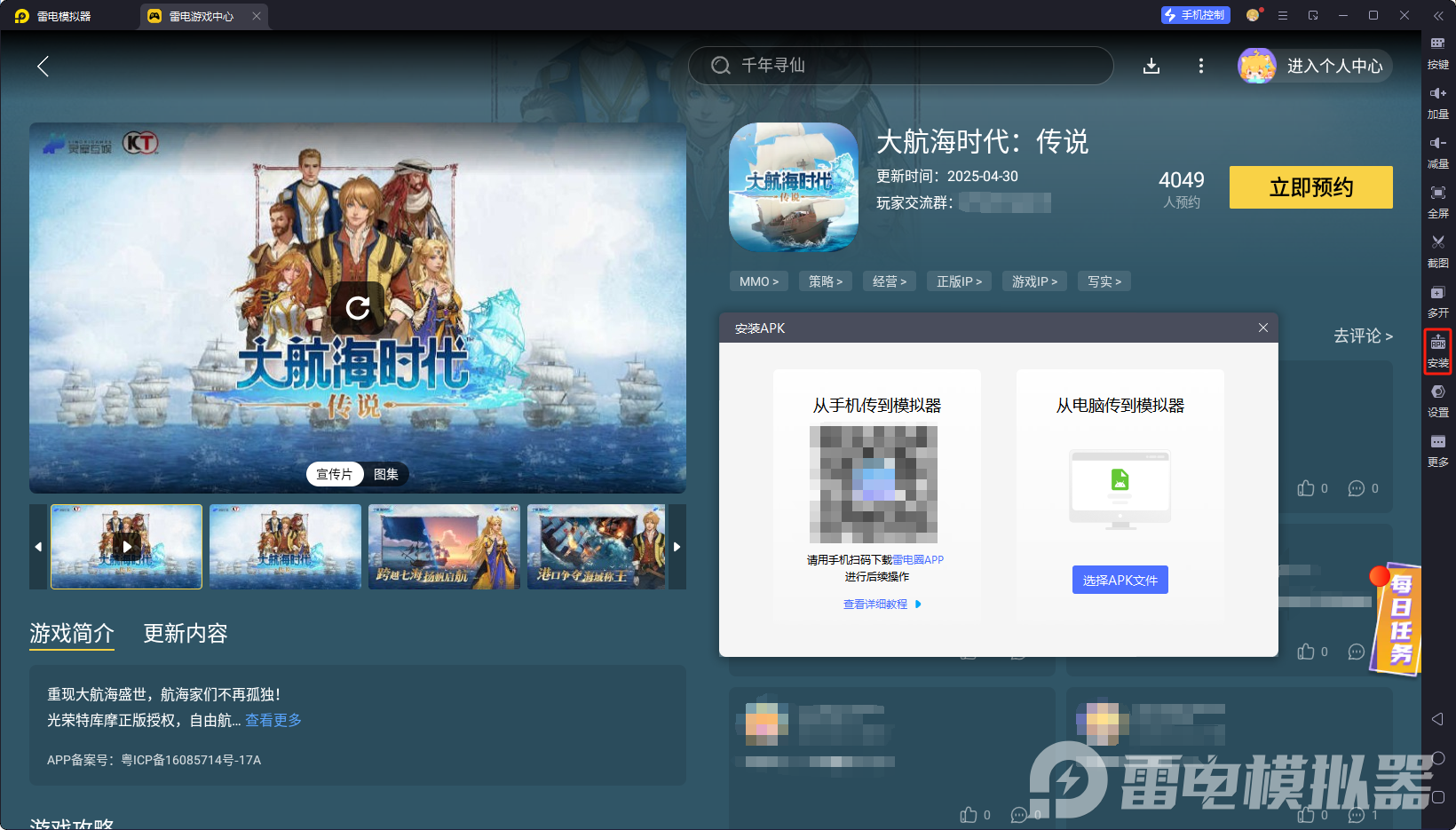Close the 雷电游戏中心 tab
Screen dimensions: 1456x830
(257, 16)
